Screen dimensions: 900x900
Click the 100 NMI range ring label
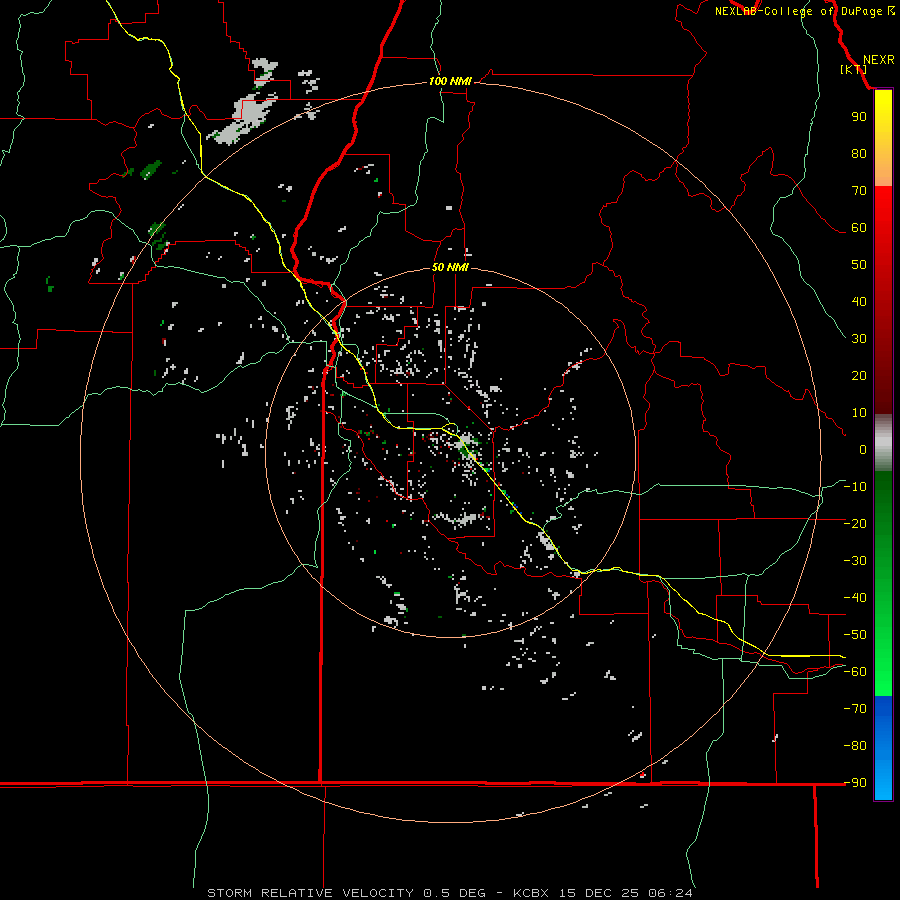(450, 81)
